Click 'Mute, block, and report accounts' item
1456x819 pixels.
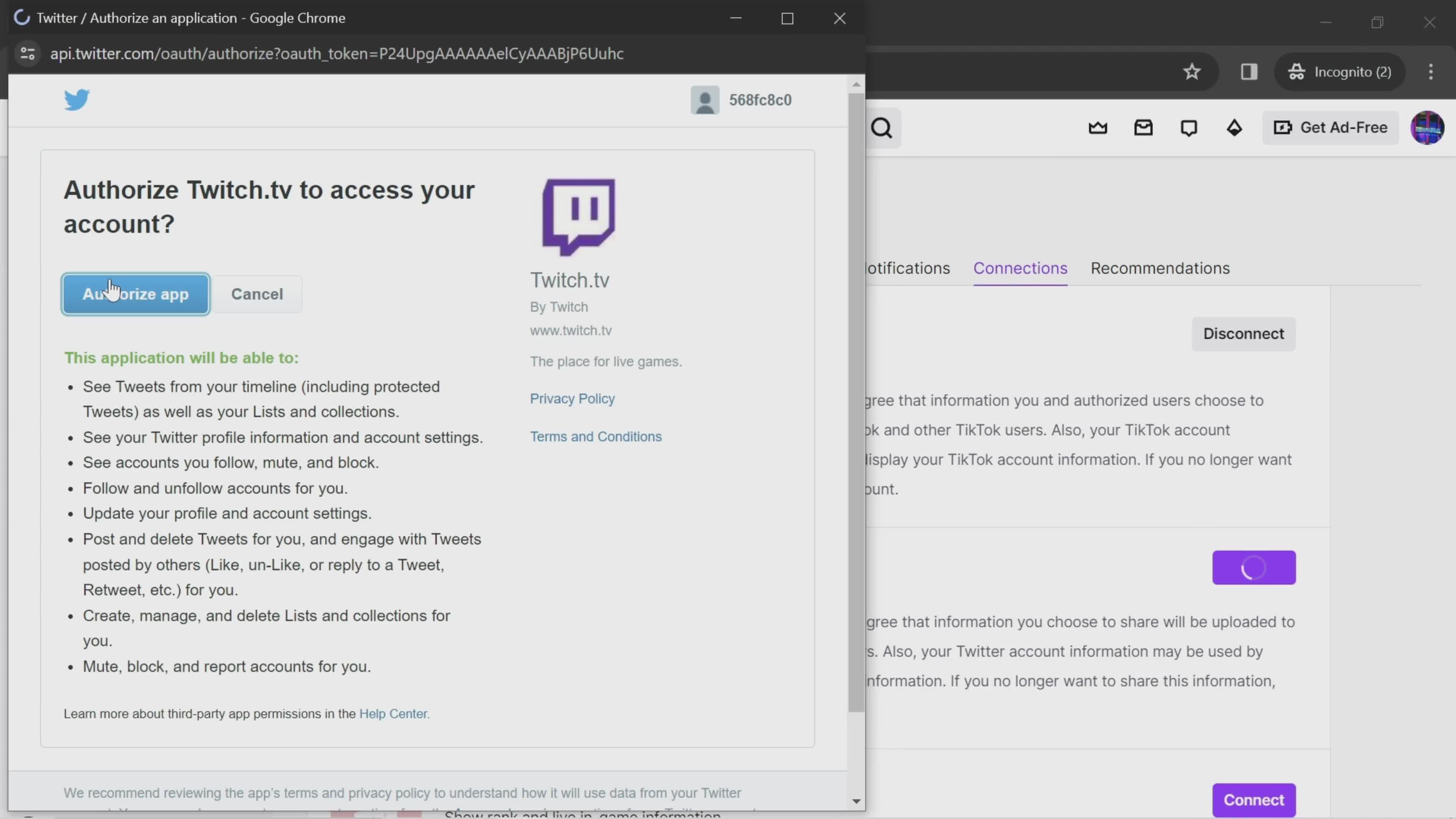[x=227, y=667]
